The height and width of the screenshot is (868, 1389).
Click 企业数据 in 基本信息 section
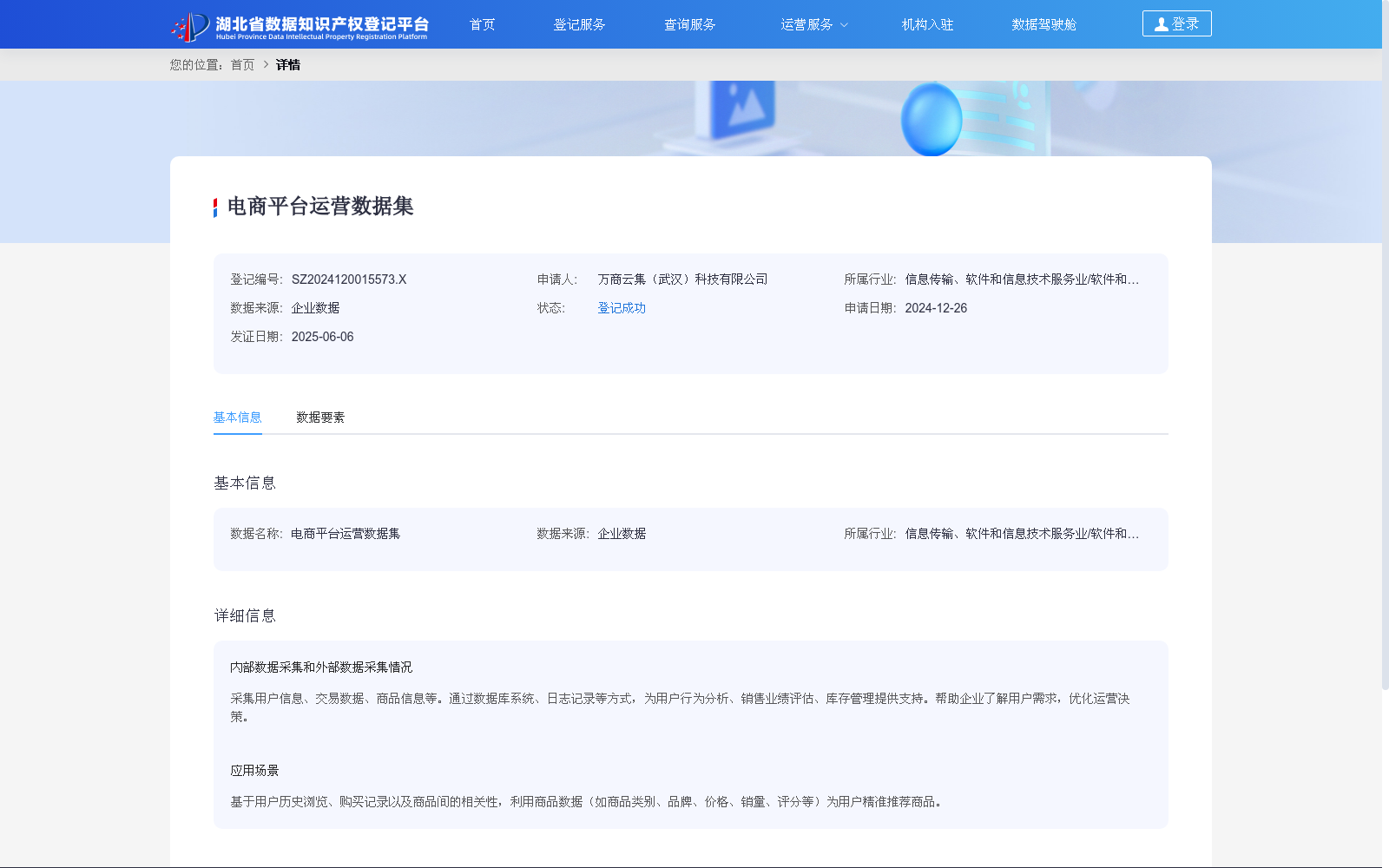622,534
